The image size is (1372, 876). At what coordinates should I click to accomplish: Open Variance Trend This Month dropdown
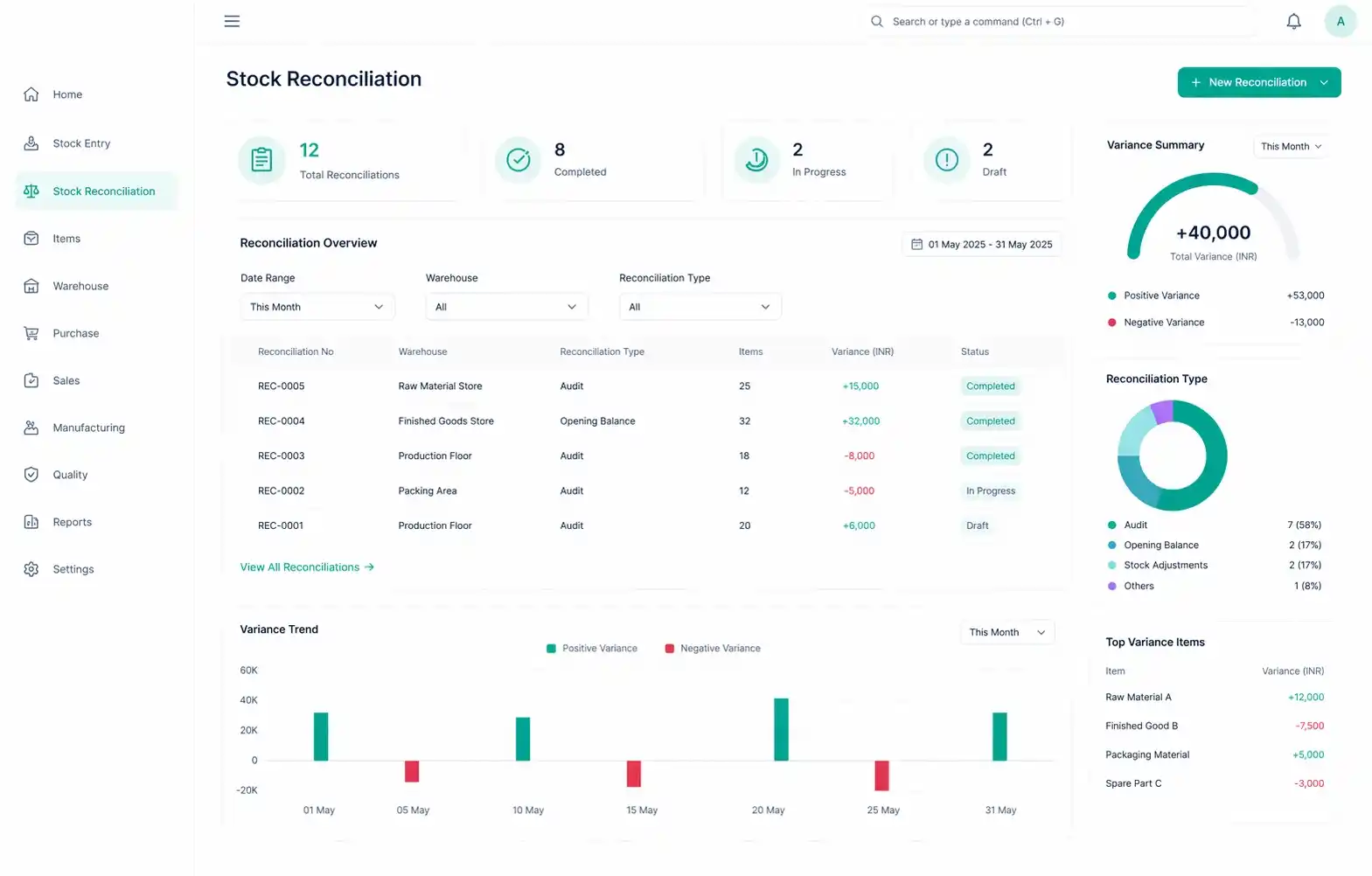pyautogui.click(x=1006, y=632)
